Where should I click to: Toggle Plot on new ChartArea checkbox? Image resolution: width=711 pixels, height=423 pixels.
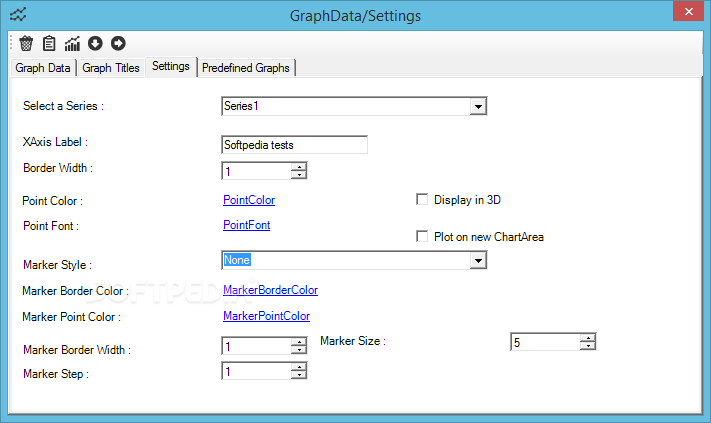(422, 237)
